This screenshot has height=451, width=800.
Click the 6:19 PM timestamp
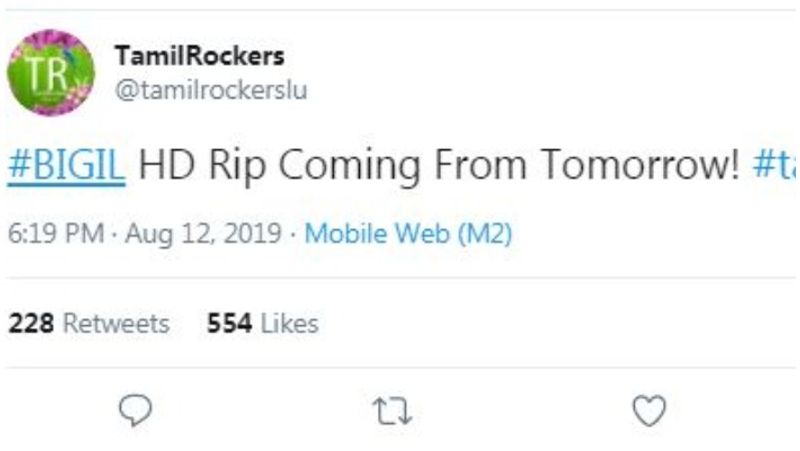point(56,235)
